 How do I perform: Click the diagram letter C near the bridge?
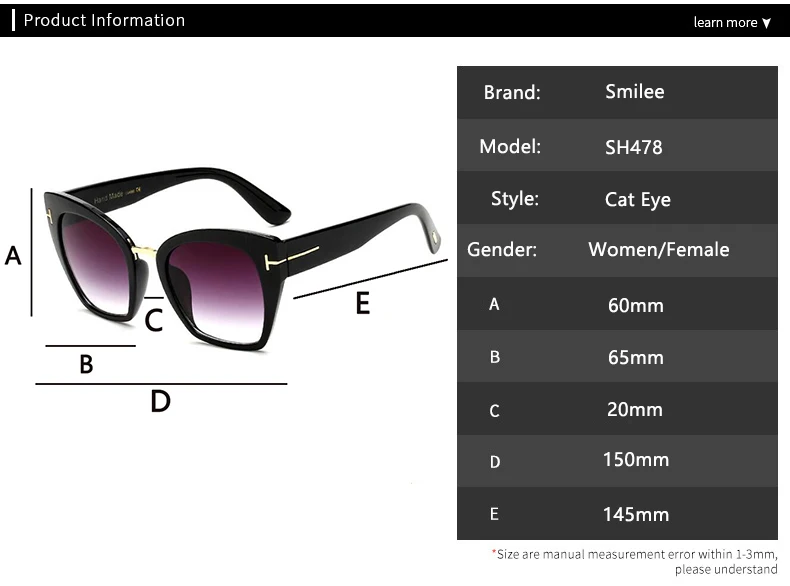point(154,320)
